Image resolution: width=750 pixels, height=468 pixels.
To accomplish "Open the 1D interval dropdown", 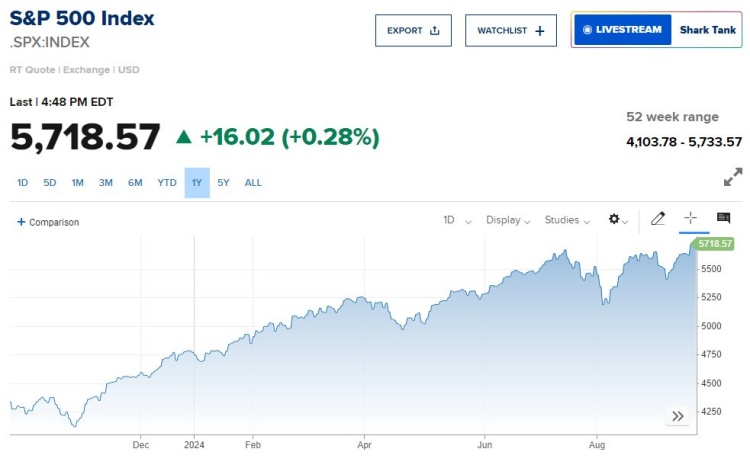I will click(x=456, y=220).
